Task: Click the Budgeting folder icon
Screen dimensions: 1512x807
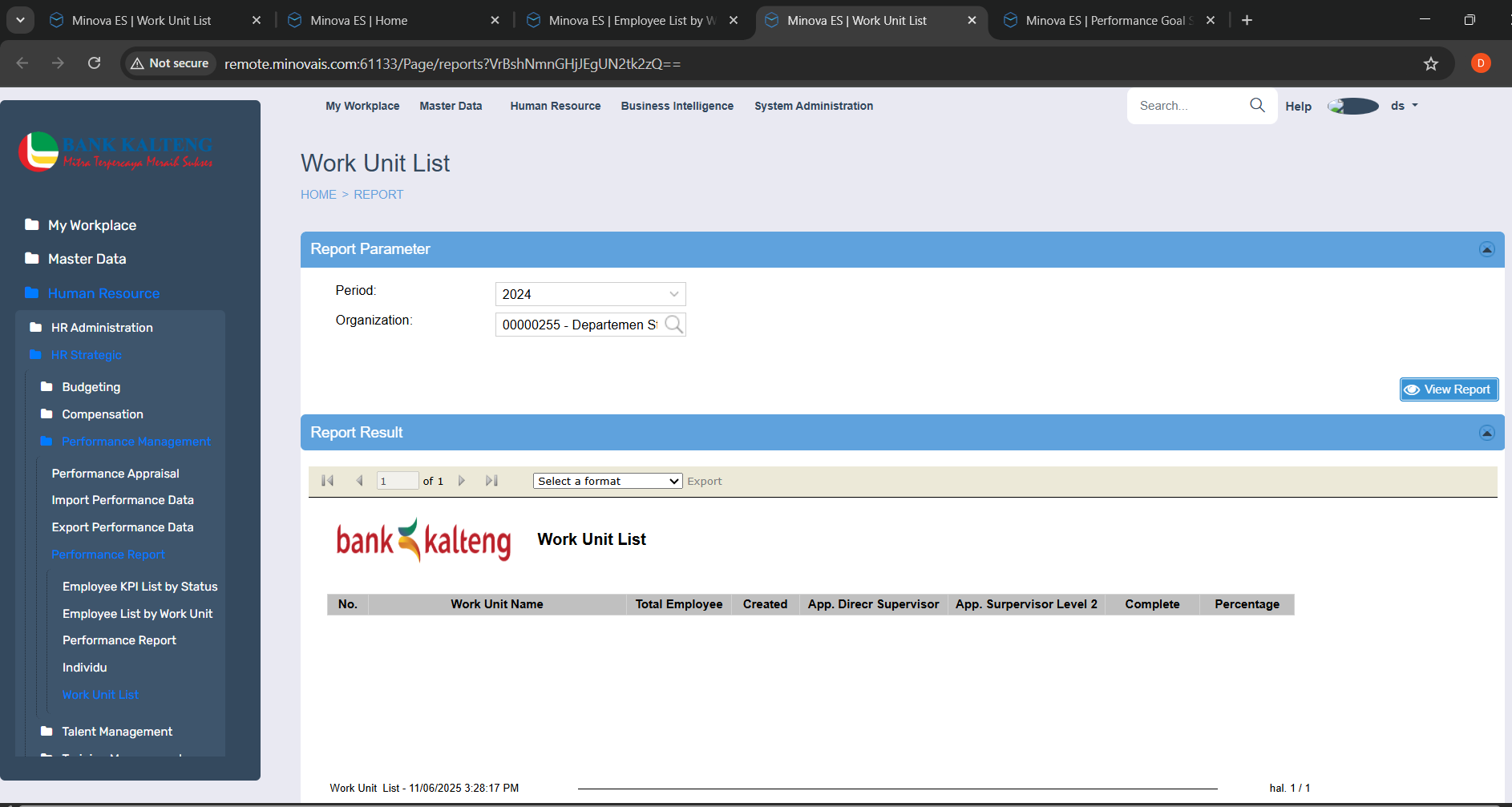Action: [x=46, y=386]
